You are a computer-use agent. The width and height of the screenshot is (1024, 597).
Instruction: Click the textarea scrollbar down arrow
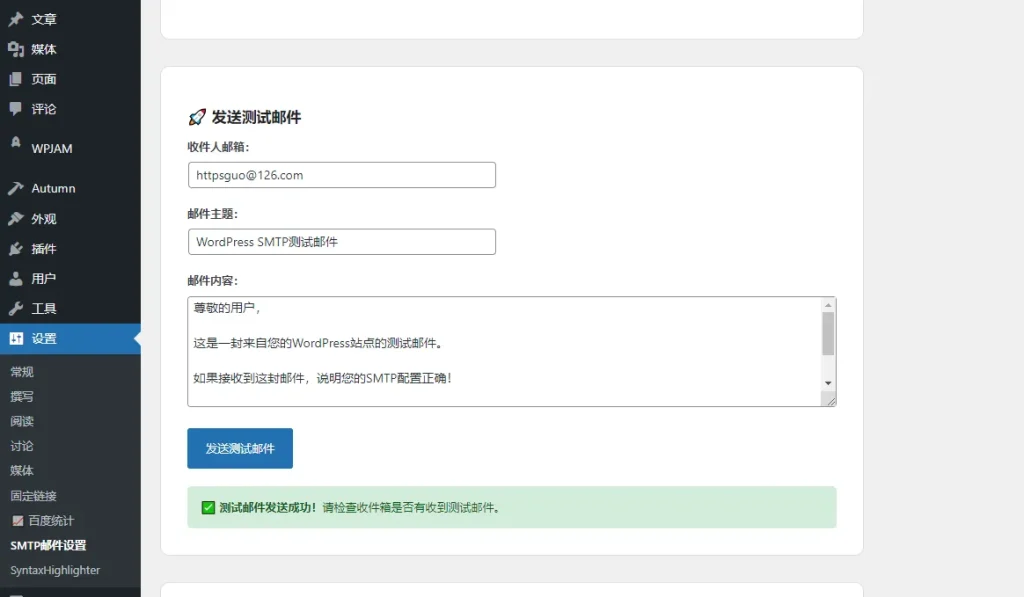point(828,383)
